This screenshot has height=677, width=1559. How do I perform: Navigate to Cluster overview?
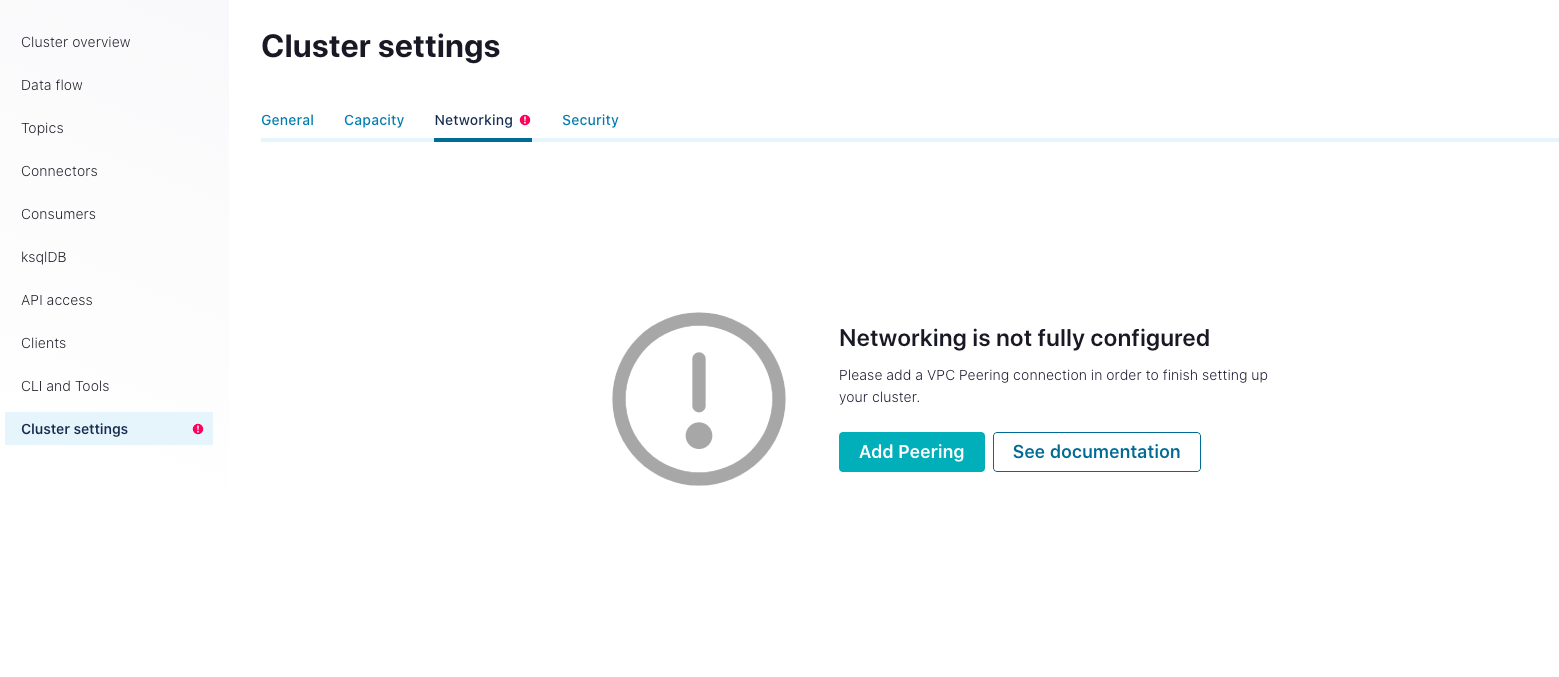[x=75, y=42]
